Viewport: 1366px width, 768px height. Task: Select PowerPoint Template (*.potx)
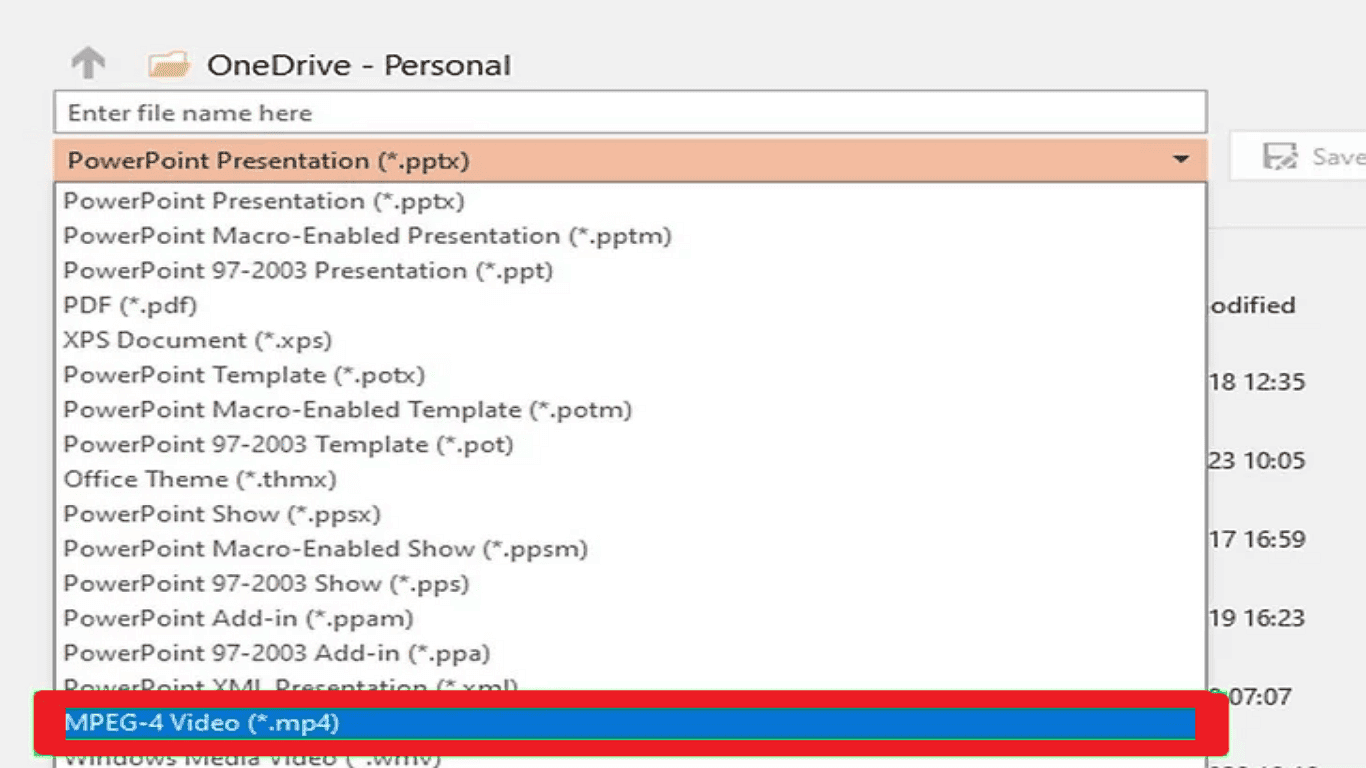coord(630,375)
